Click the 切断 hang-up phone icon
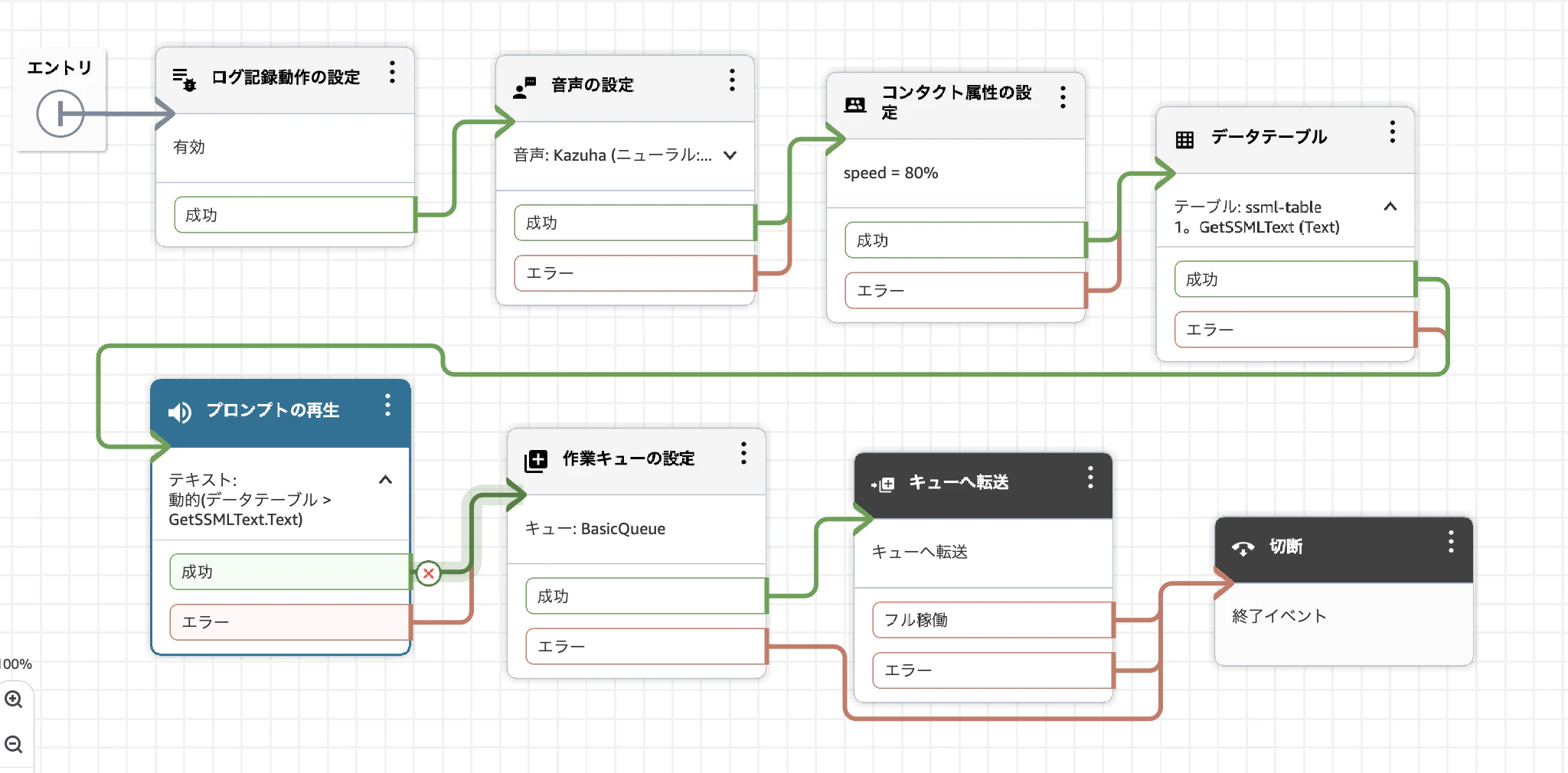This screenshot has height=773, width=1568. [1243, 548]
